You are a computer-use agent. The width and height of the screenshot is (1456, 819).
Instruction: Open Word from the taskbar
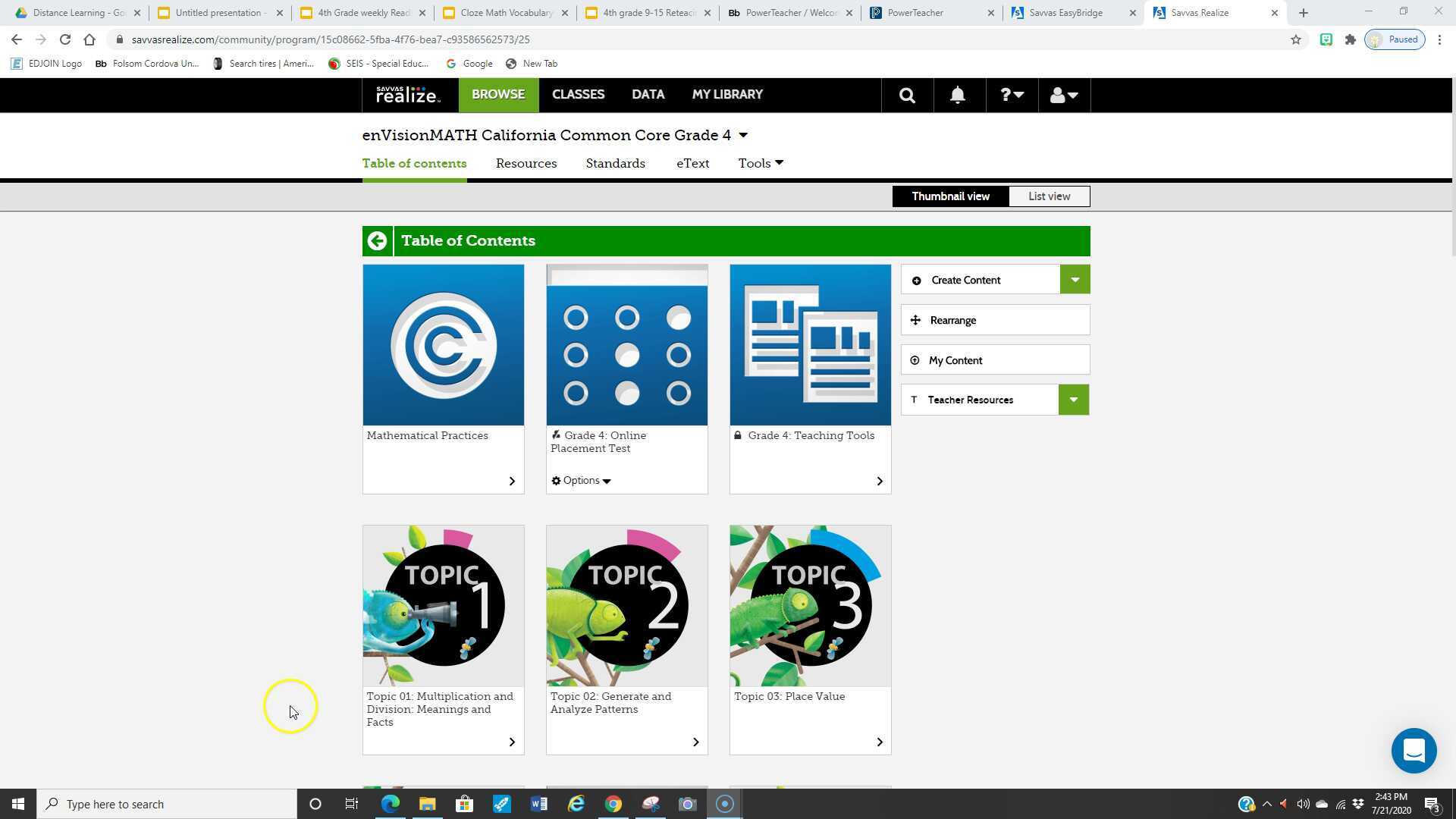[x=539, y=804]
